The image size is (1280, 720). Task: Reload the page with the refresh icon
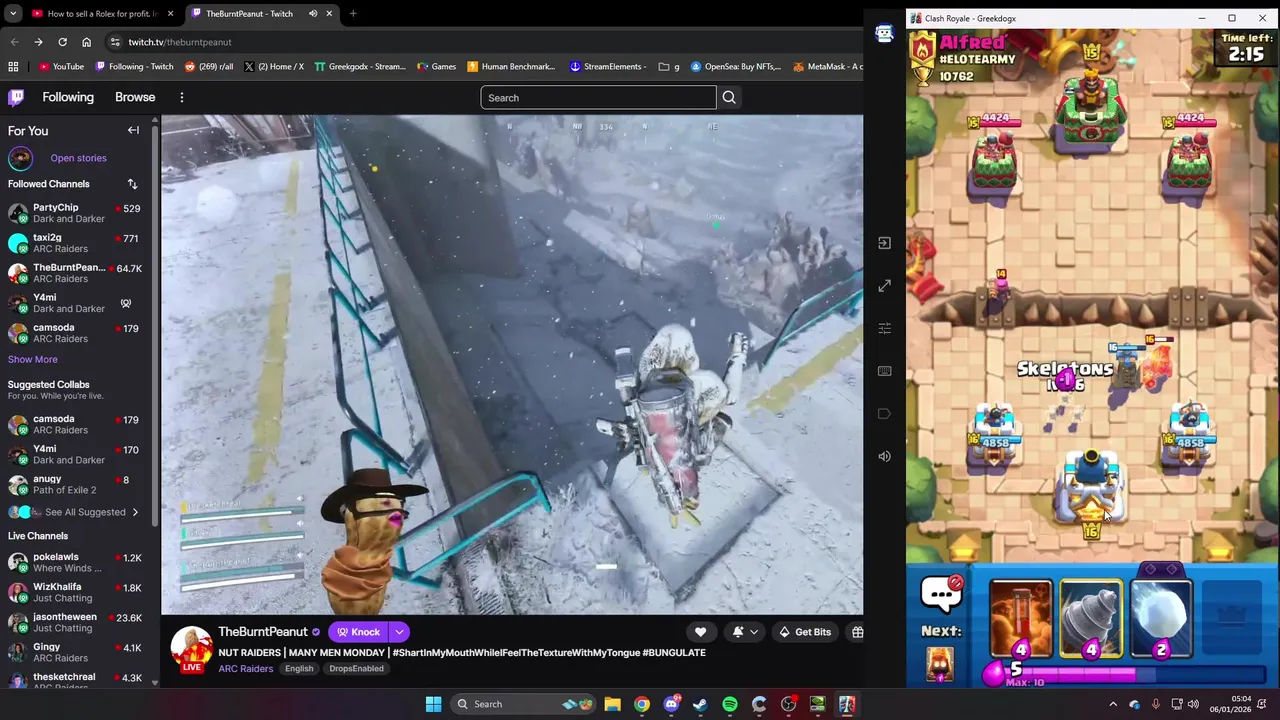pos(62,42)
